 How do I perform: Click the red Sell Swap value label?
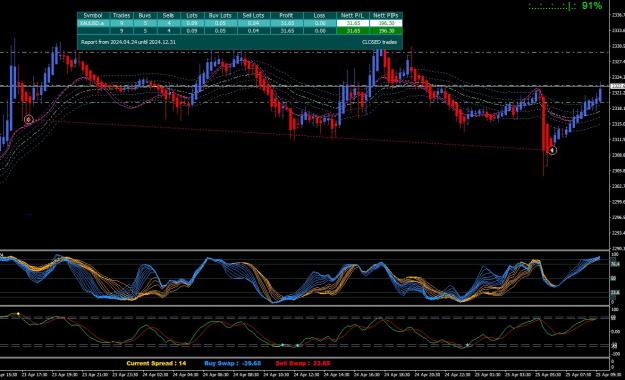click(x=303, y=363)
